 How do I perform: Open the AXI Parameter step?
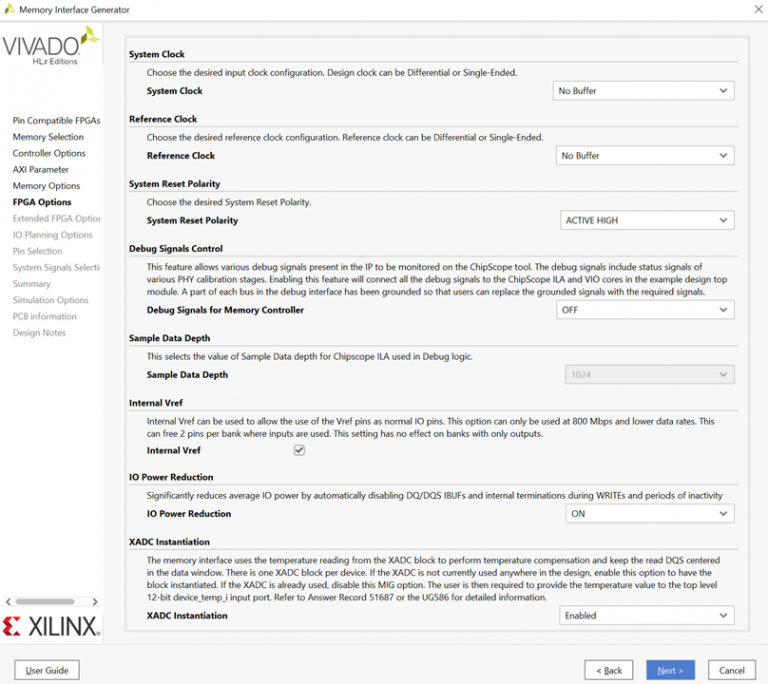pyautogui.click(x=41, y=170)
